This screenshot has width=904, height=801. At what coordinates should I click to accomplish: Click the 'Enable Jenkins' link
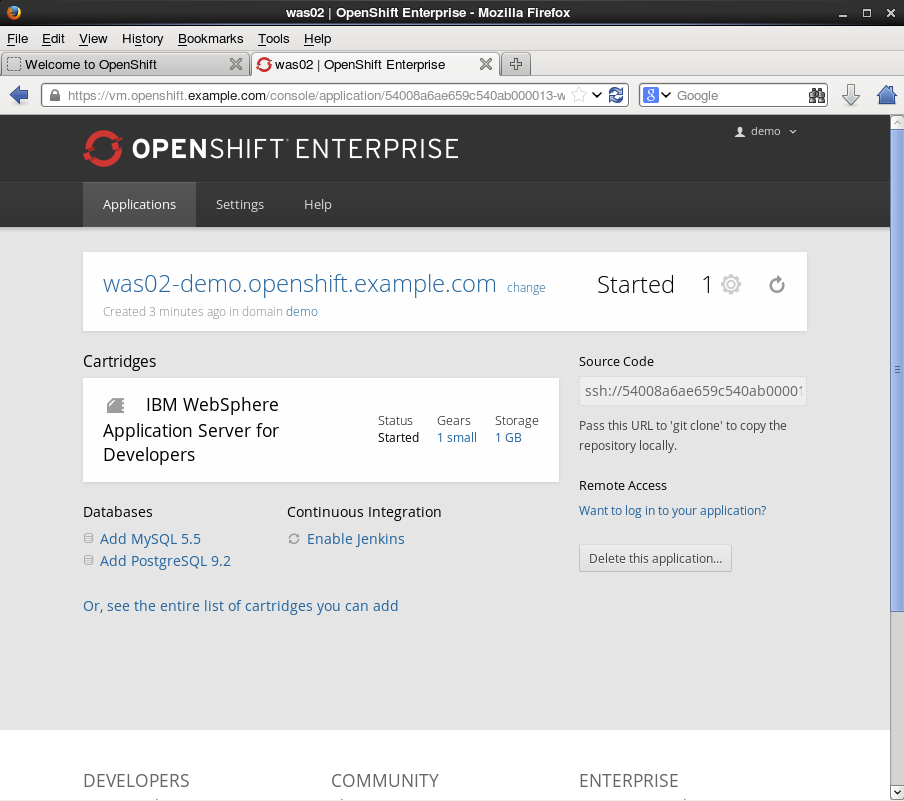tap(355, 539)
